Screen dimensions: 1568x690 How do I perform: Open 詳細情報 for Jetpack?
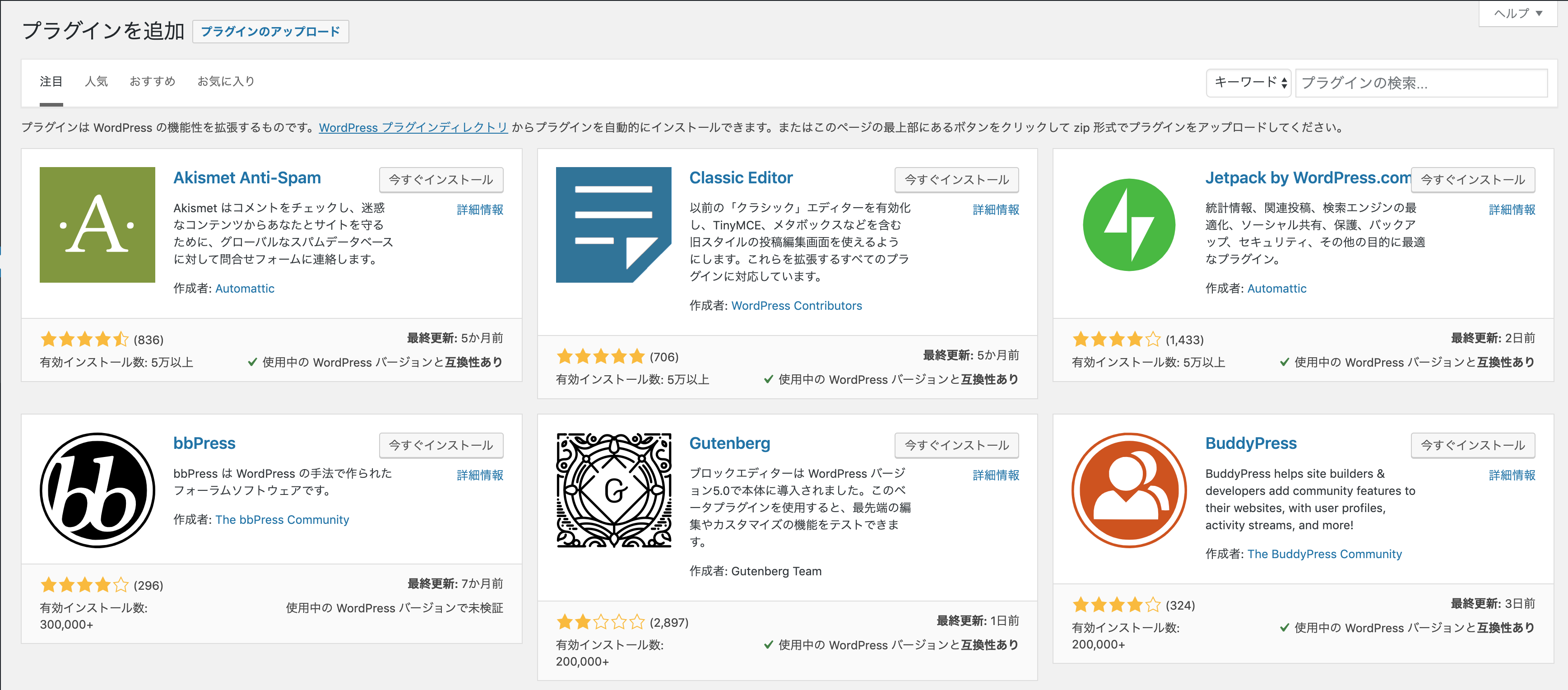pos(1512,210)
